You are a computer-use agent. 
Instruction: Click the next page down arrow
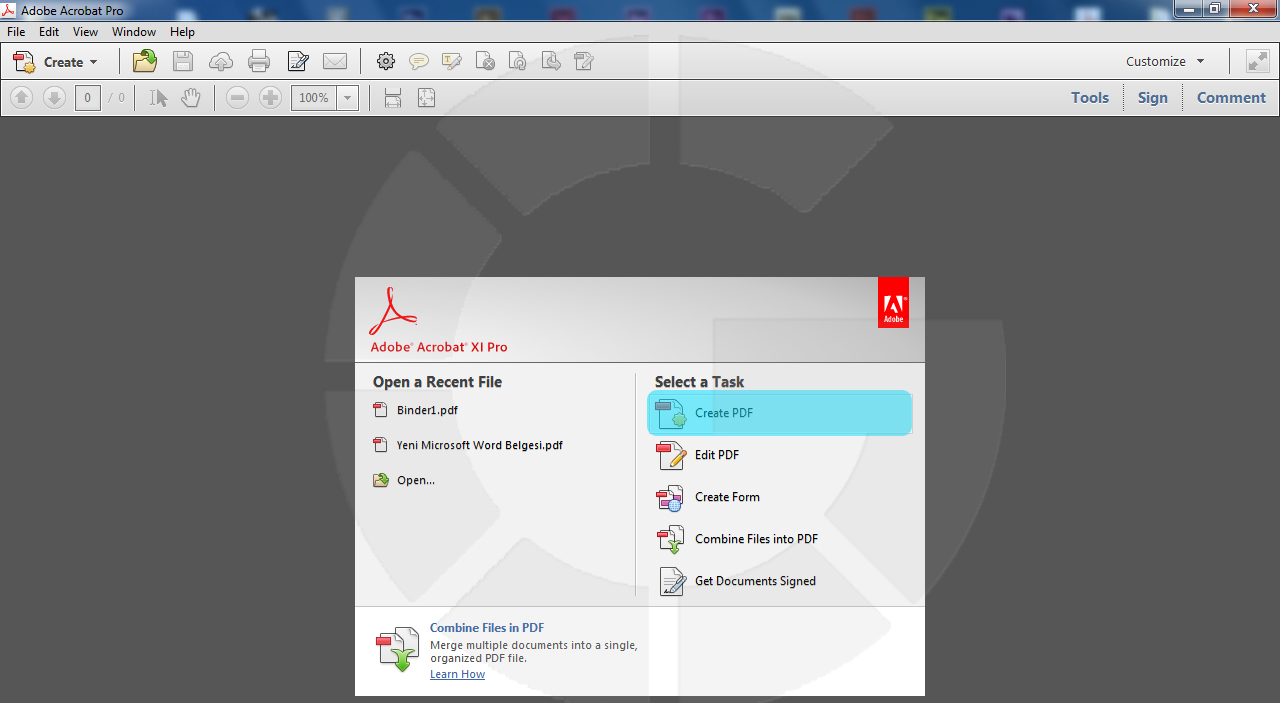pos(54,98)
